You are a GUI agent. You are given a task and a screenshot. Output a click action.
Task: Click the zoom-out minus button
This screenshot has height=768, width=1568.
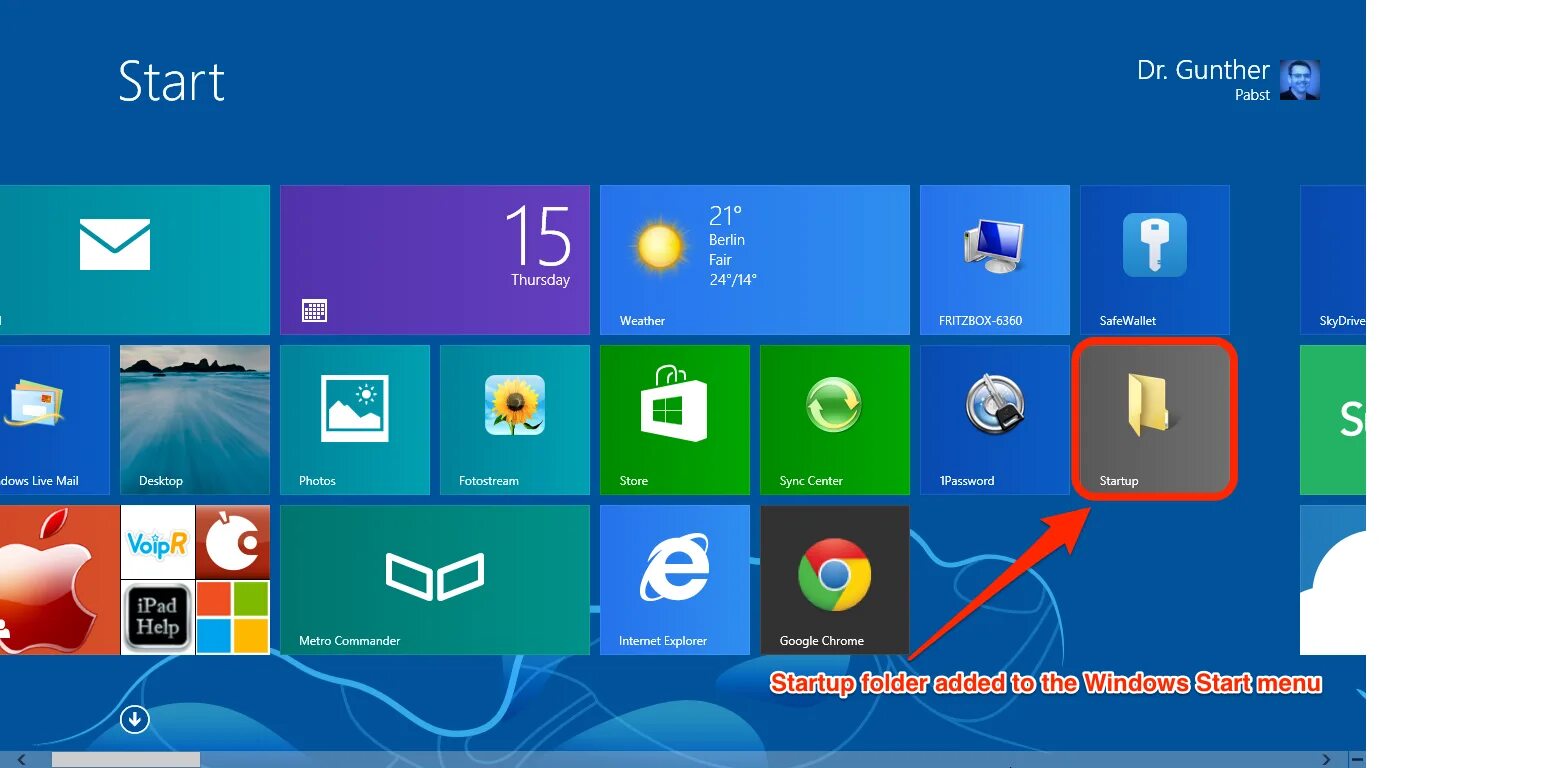(x=1356, y=760)
